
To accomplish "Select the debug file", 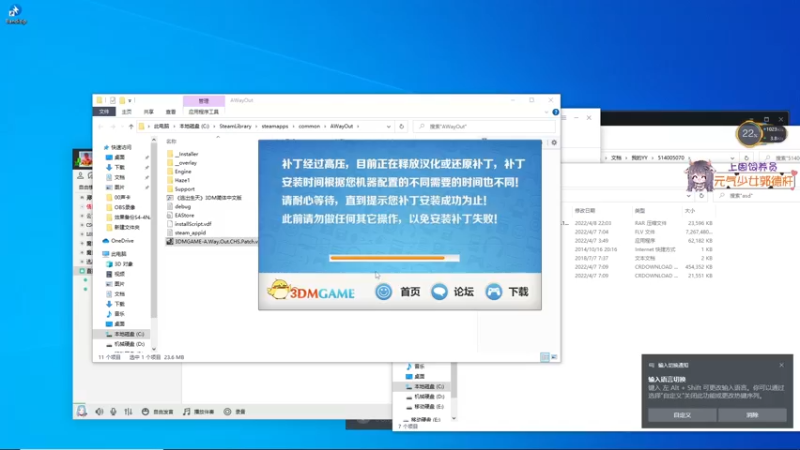I will [179, 207].
